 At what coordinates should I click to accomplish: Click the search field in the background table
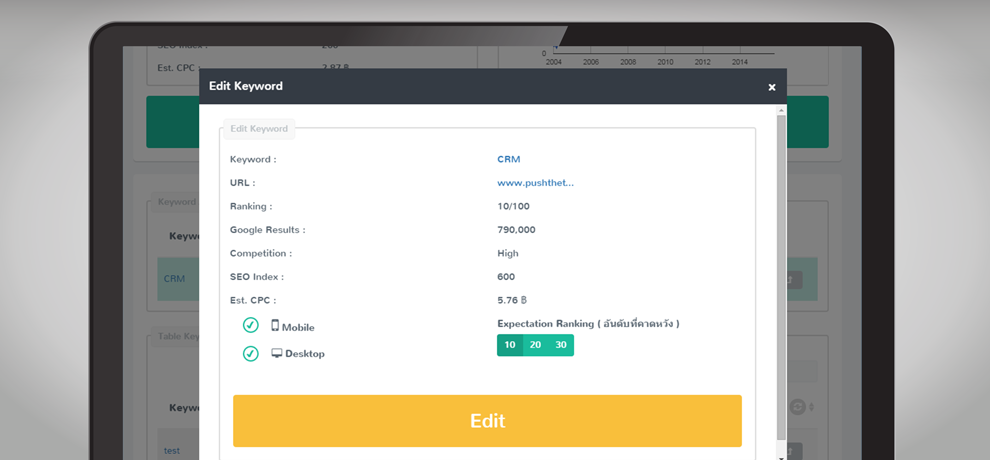point(802,371)
